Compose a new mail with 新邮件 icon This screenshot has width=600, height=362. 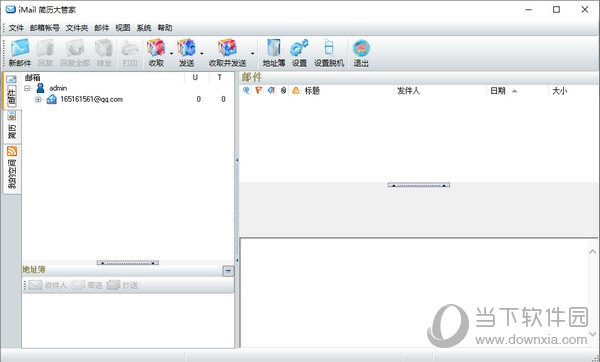click(x=20, y=53)
